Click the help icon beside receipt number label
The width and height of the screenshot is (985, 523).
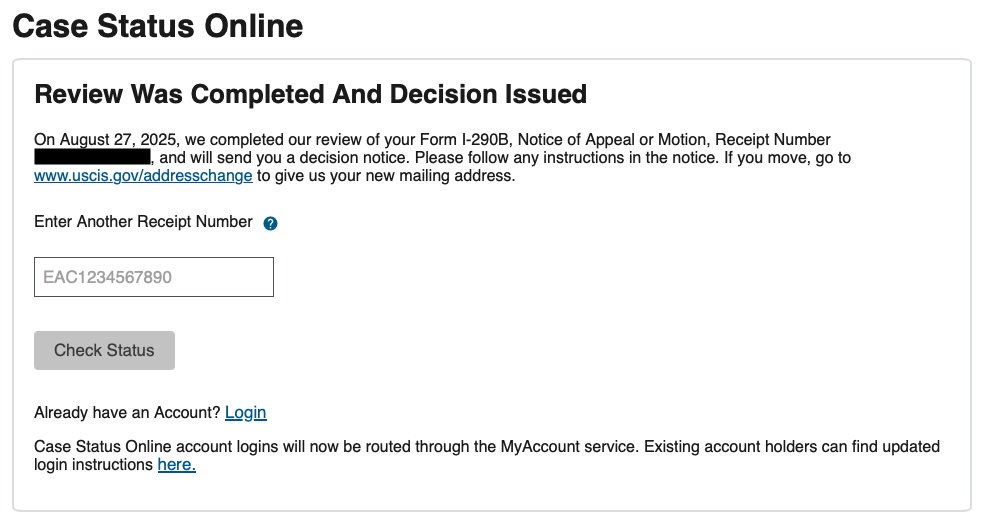270,223
